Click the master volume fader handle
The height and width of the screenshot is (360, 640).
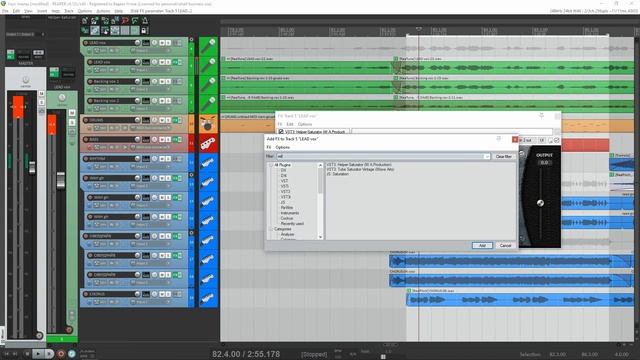coord(31,167)
